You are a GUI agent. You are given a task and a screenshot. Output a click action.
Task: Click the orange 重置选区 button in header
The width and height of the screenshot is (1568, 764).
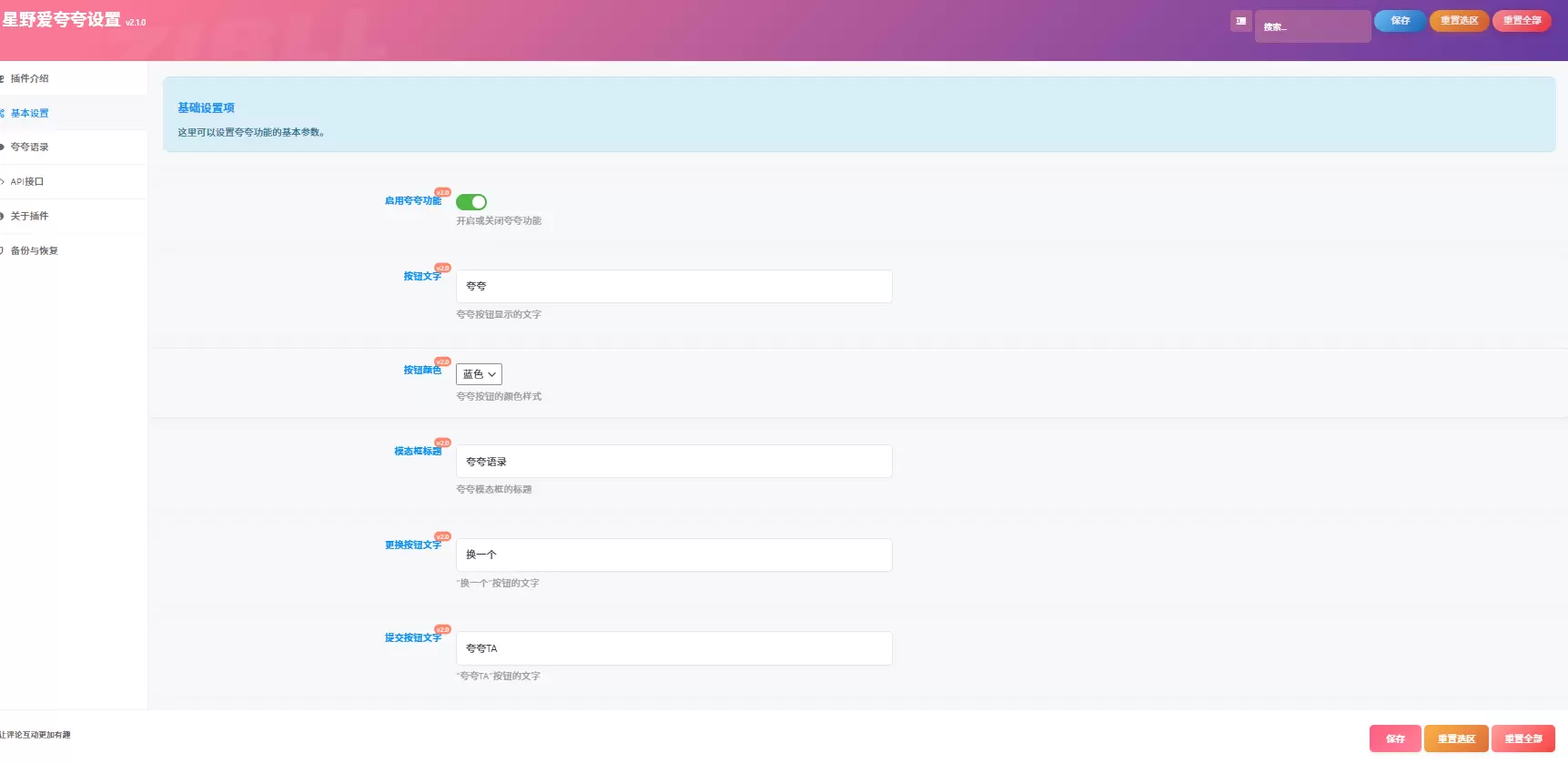coord(1459,21)
